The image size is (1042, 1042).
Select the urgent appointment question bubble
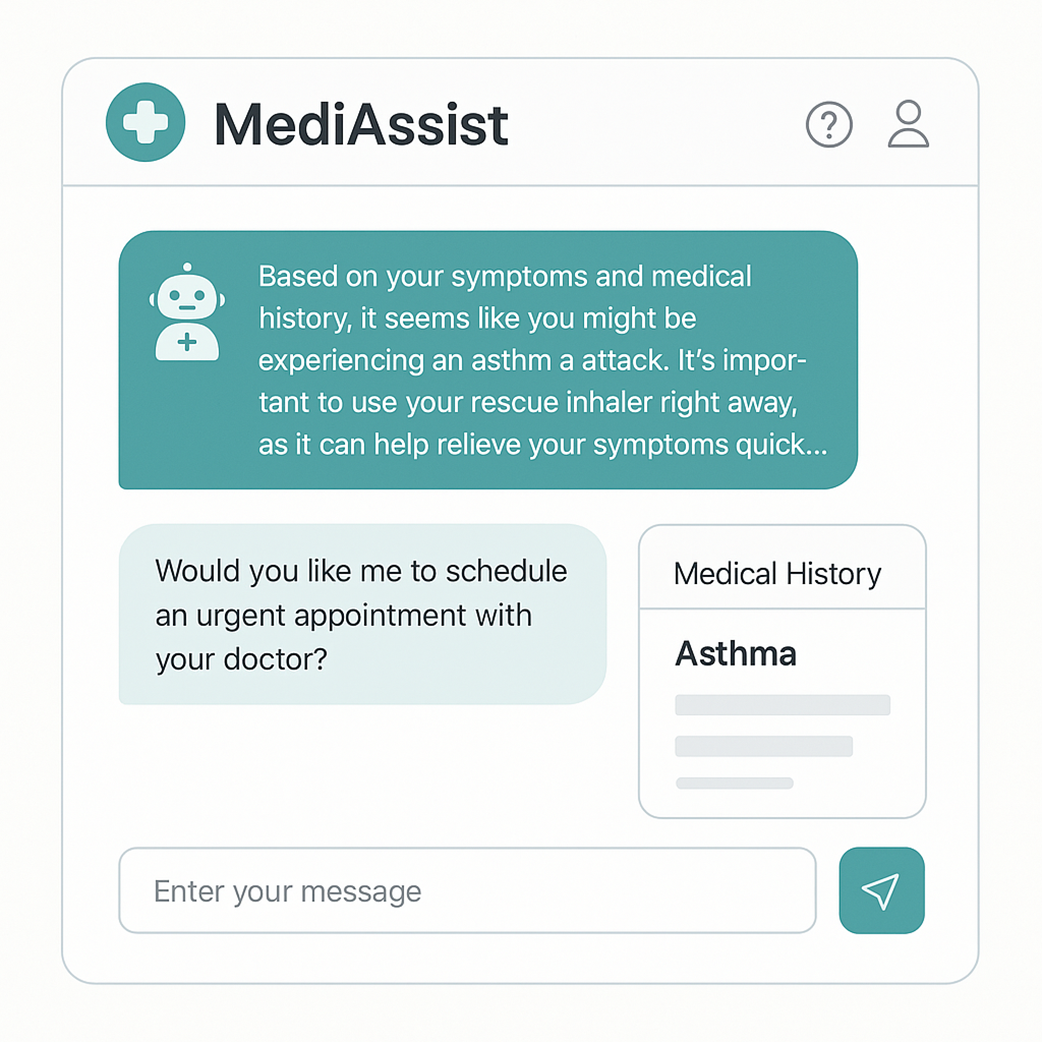tap(362, 614)
